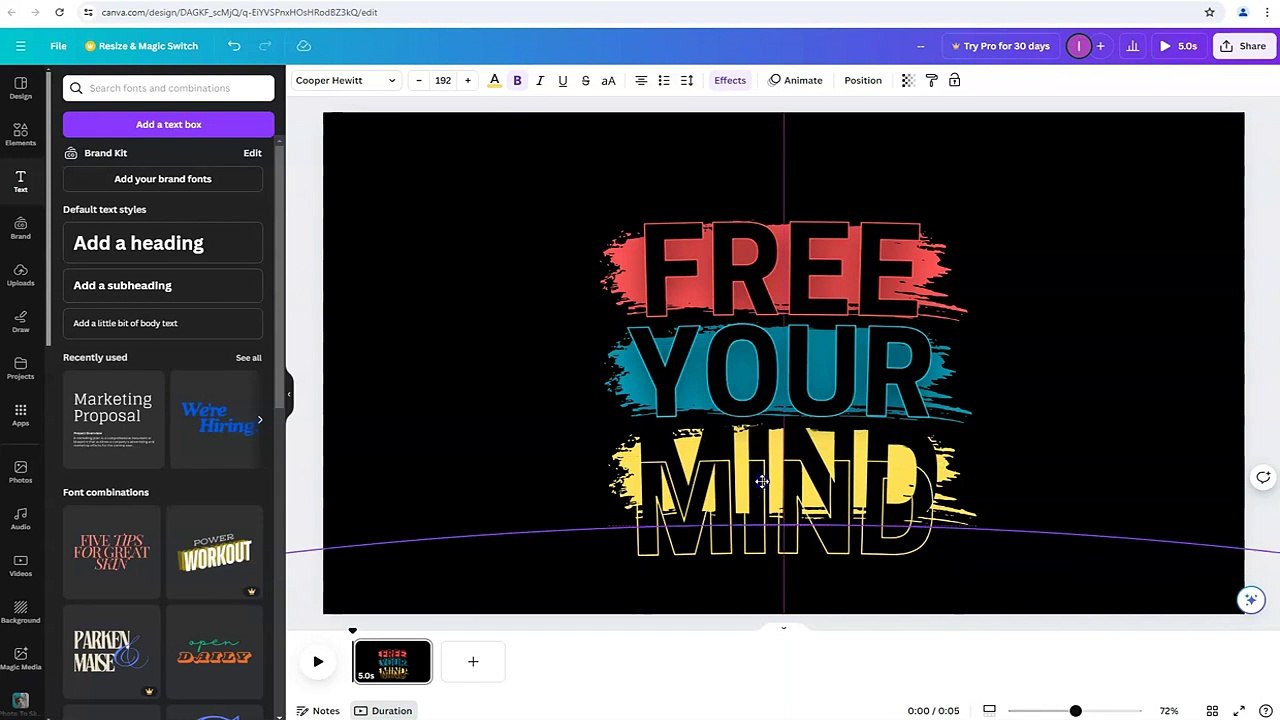Click the search fonts input field

[168, 88]
